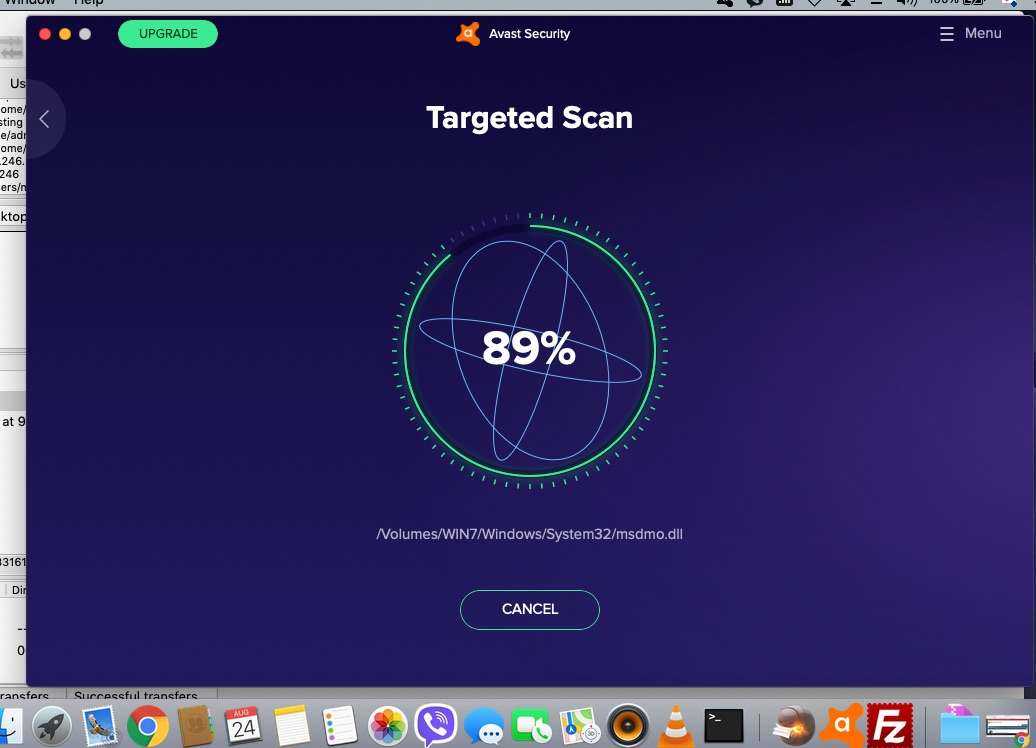Click the flaming disc icon in the Dock
The height and width of the screenshot is (748, 1036).
(793, 726)
